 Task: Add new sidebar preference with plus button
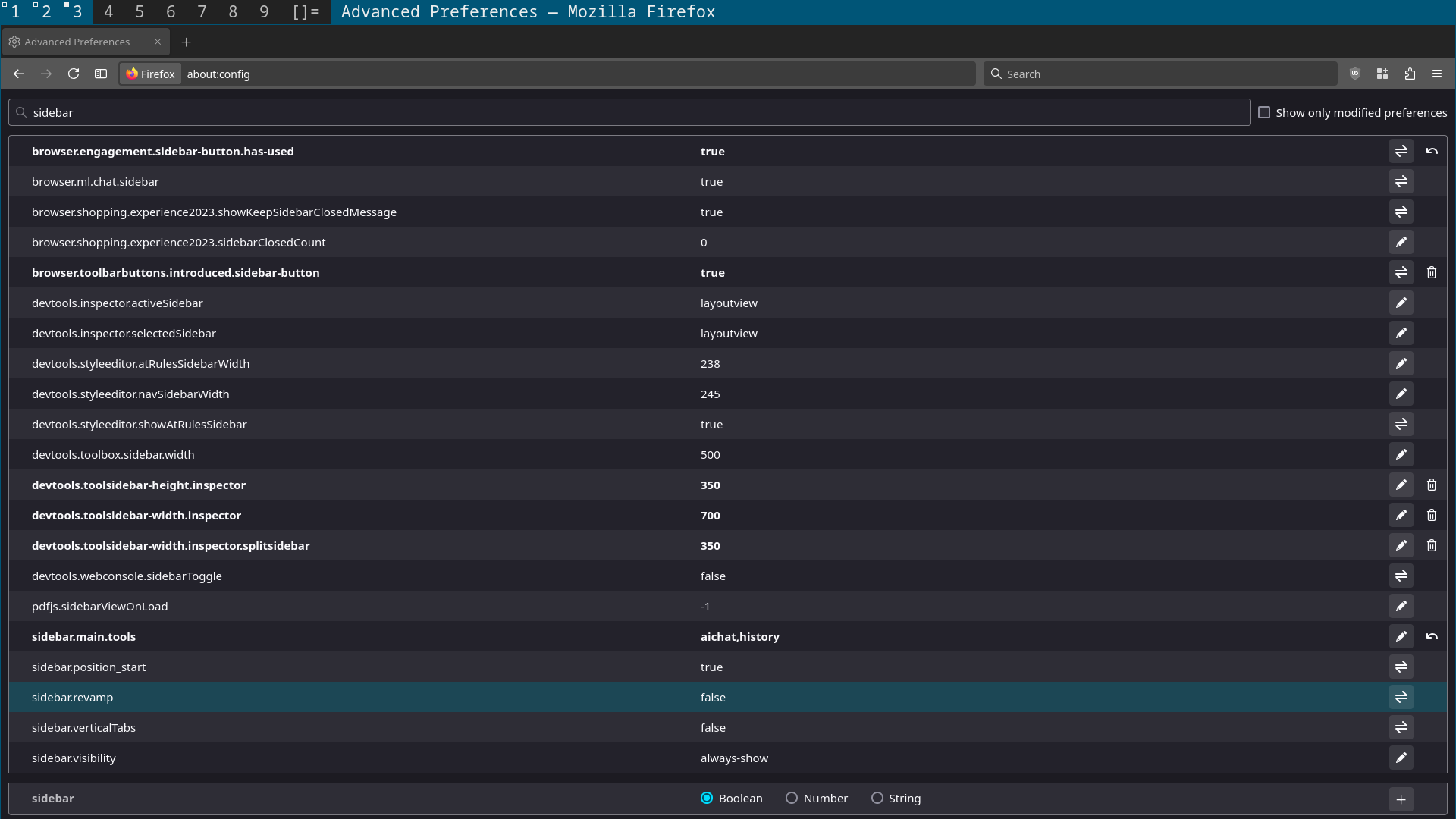(1401, 799)
